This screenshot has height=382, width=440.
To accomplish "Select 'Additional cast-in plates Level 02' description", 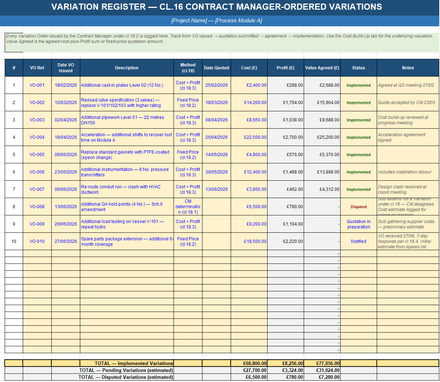I will click(x=127, y=85).
